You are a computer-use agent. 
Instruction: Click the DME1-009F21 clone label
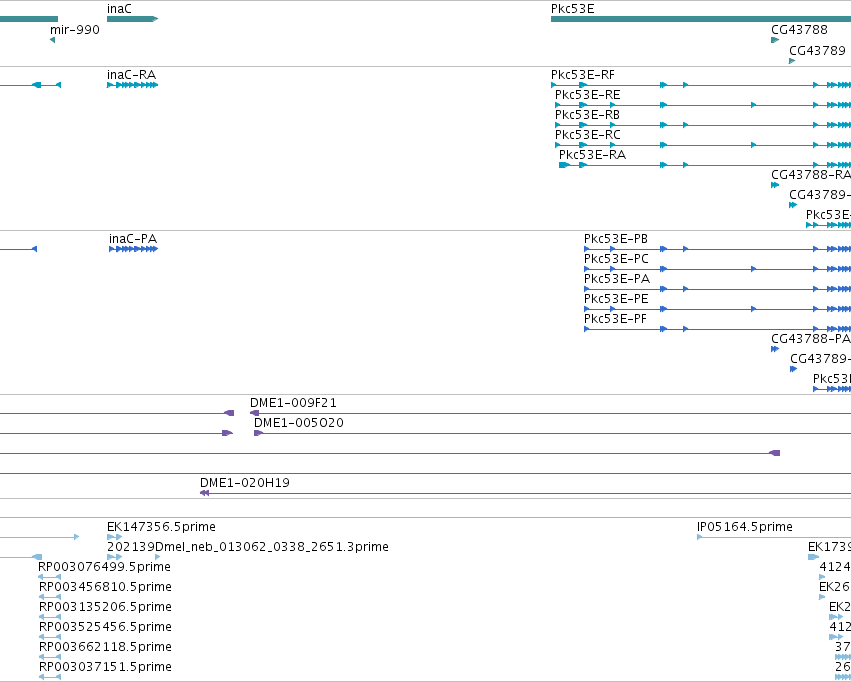point(293,403)
